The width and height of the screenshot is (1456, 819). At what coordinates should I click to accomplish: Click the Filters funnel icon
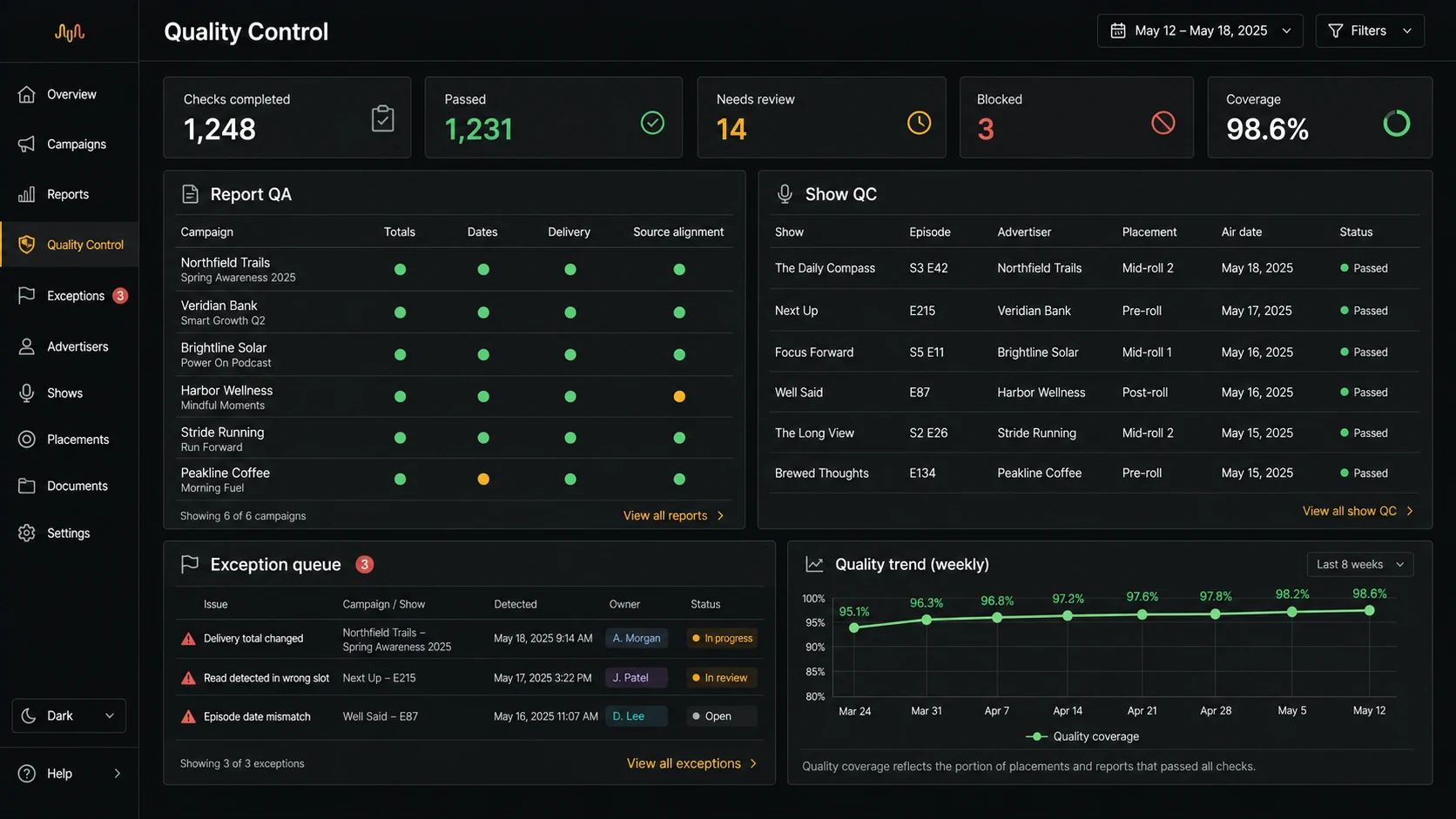click(1335, 30)
